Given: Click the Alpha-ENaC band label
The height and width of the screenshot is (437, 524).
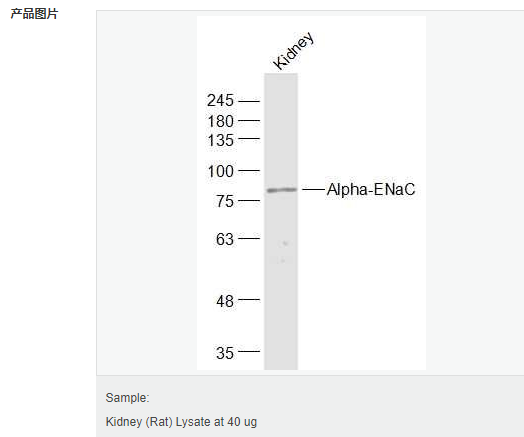Looking at the screenshot, I should [371, 189].
